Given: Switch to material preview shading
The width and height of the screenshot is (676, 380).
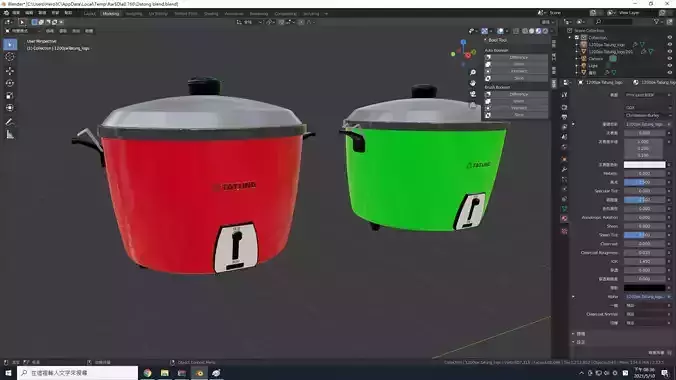Looking at the screenshot, I should (538, 31).
